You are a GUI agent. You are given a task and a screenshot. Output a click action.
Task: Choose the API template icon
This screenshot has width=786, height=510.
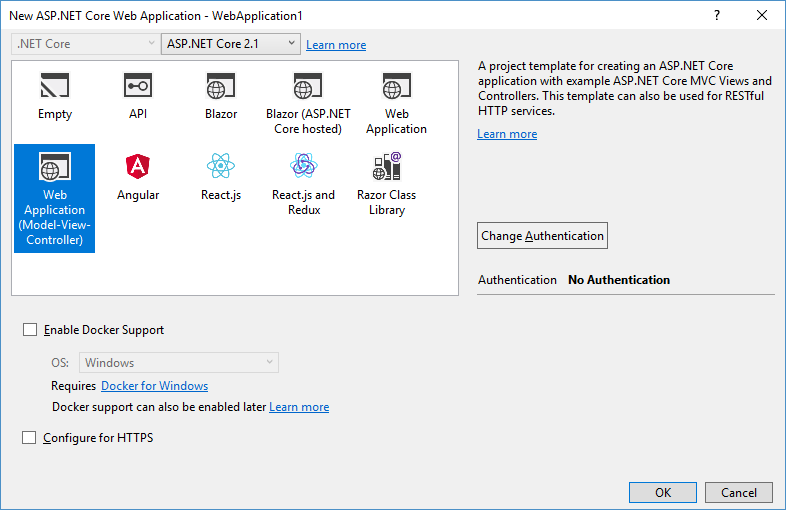click(x=138, y=86)
